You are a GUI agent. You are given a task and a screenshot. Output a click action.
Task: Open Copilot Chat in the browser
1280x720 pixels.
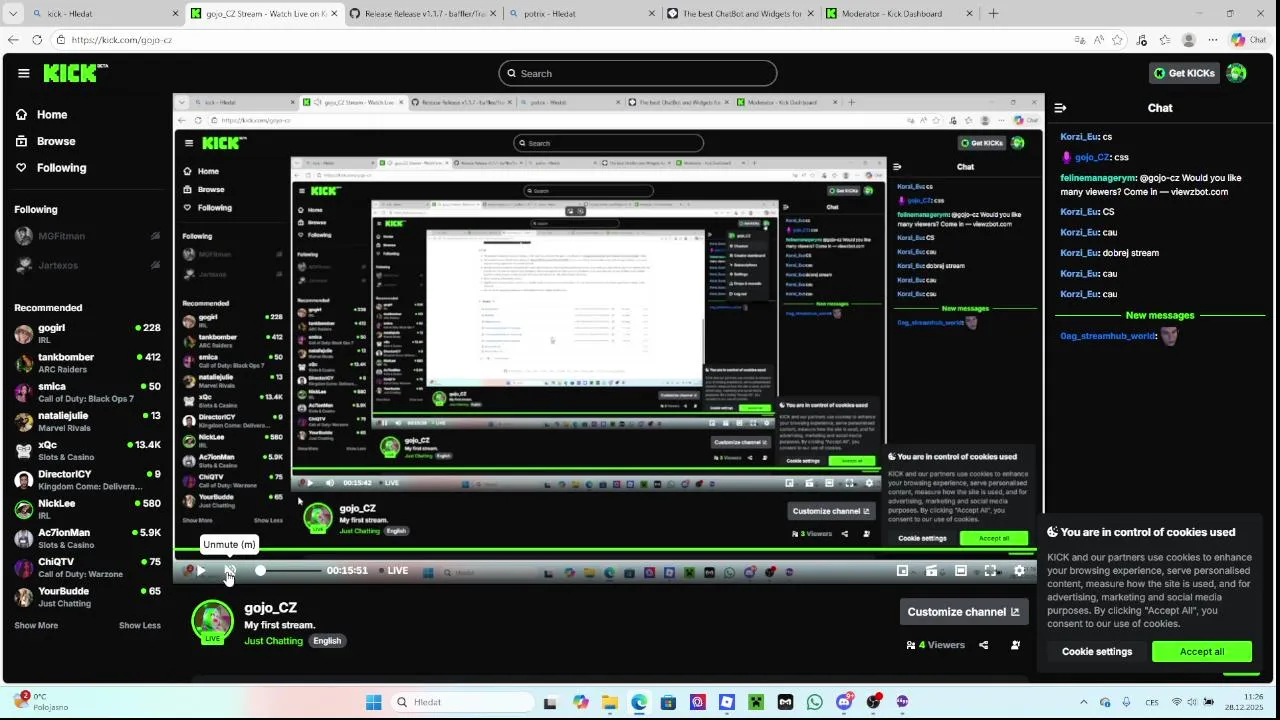pyautogui.click(x=1250, y=40)
